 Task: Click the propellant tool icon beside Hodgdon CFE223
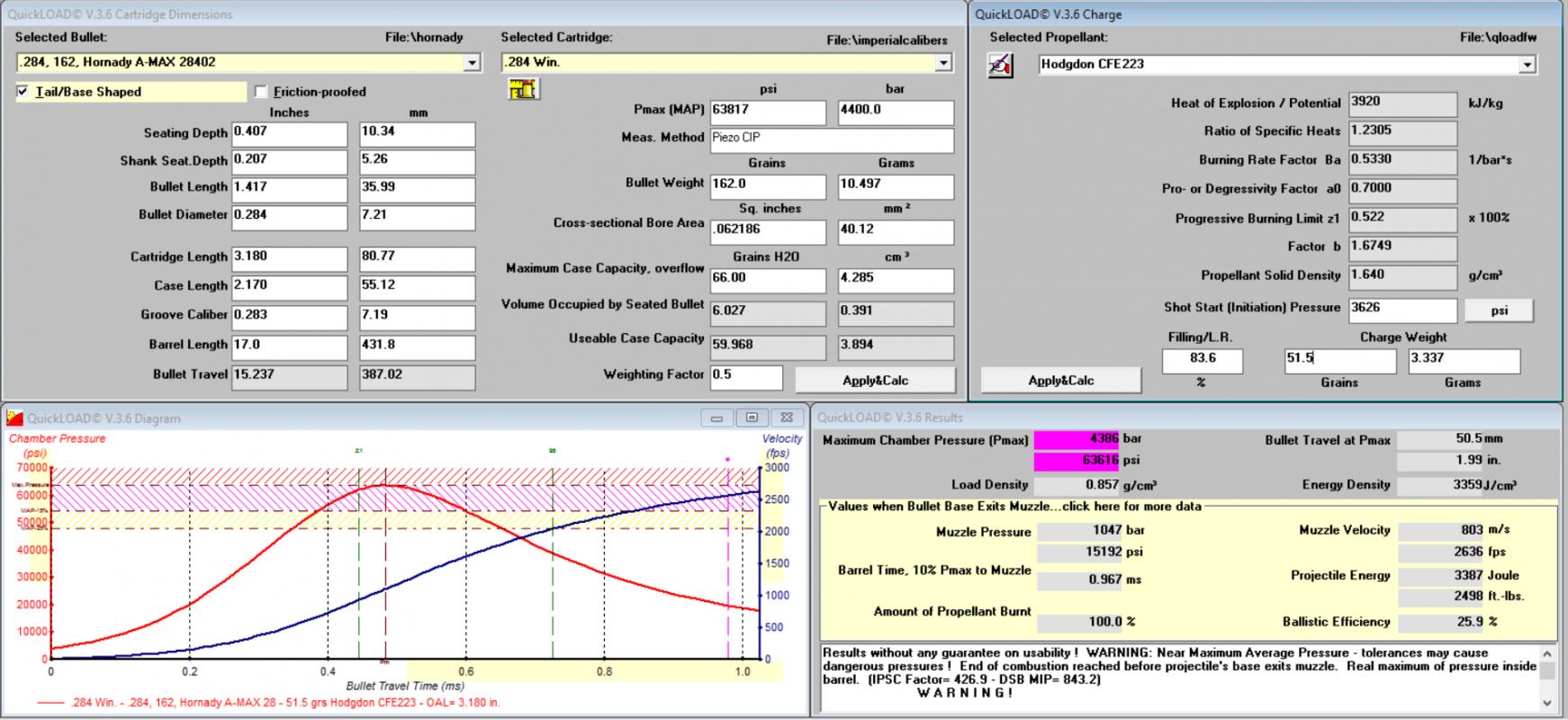(x=1001, y=66)
